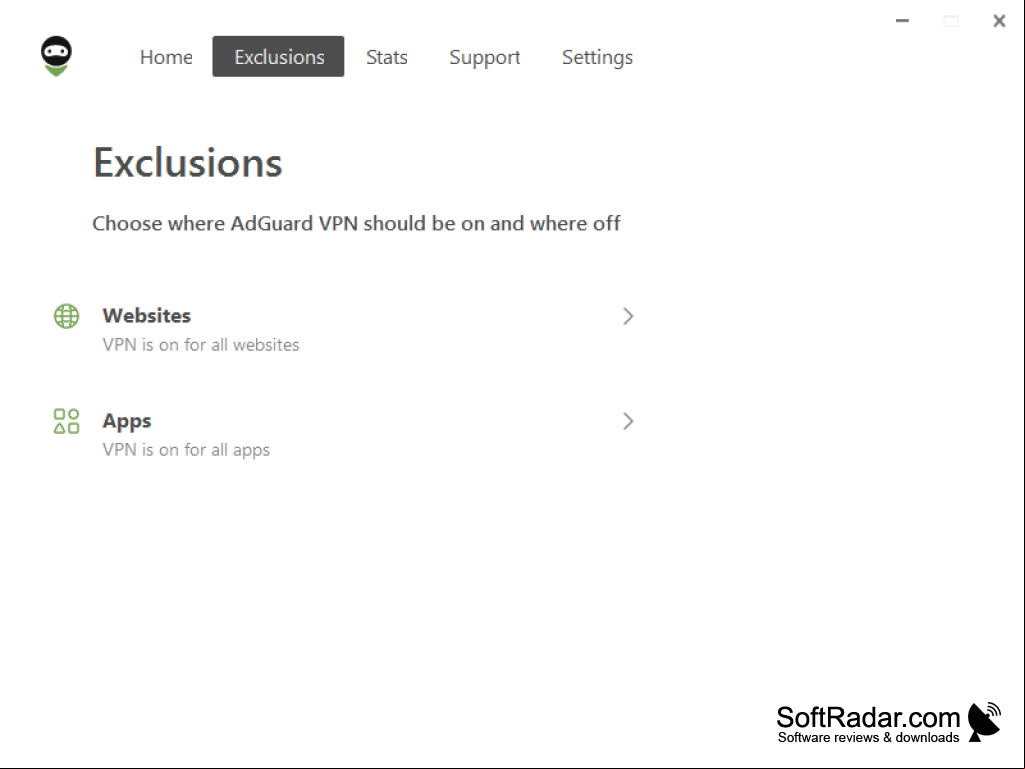Click the Websites globe icon
Image resolution: width=1025 pixels, height=769 pixels.
pos(66,316)
